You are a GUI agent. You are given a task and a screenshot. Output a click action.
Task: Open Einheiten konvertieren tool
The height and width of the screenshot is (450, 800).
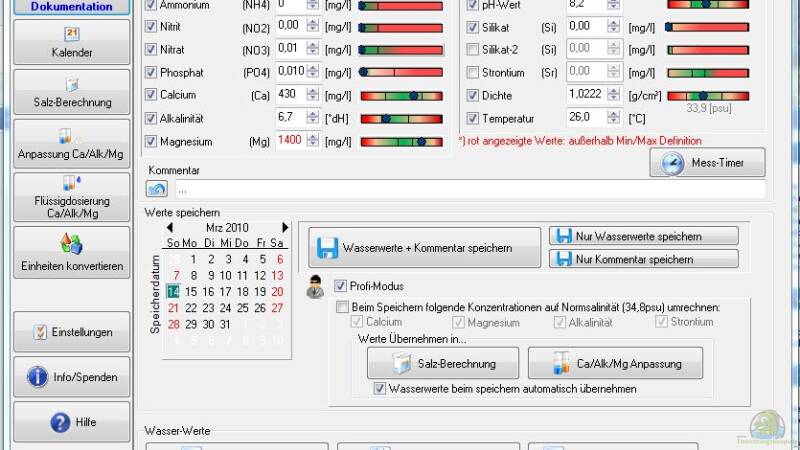71,254
